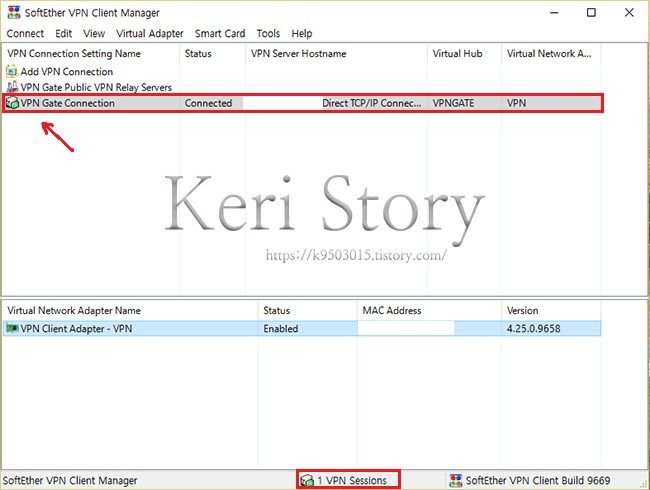Select the Add VPN Connection entry
This screenshot has width=650, height=490.
[x=67, y=72]
